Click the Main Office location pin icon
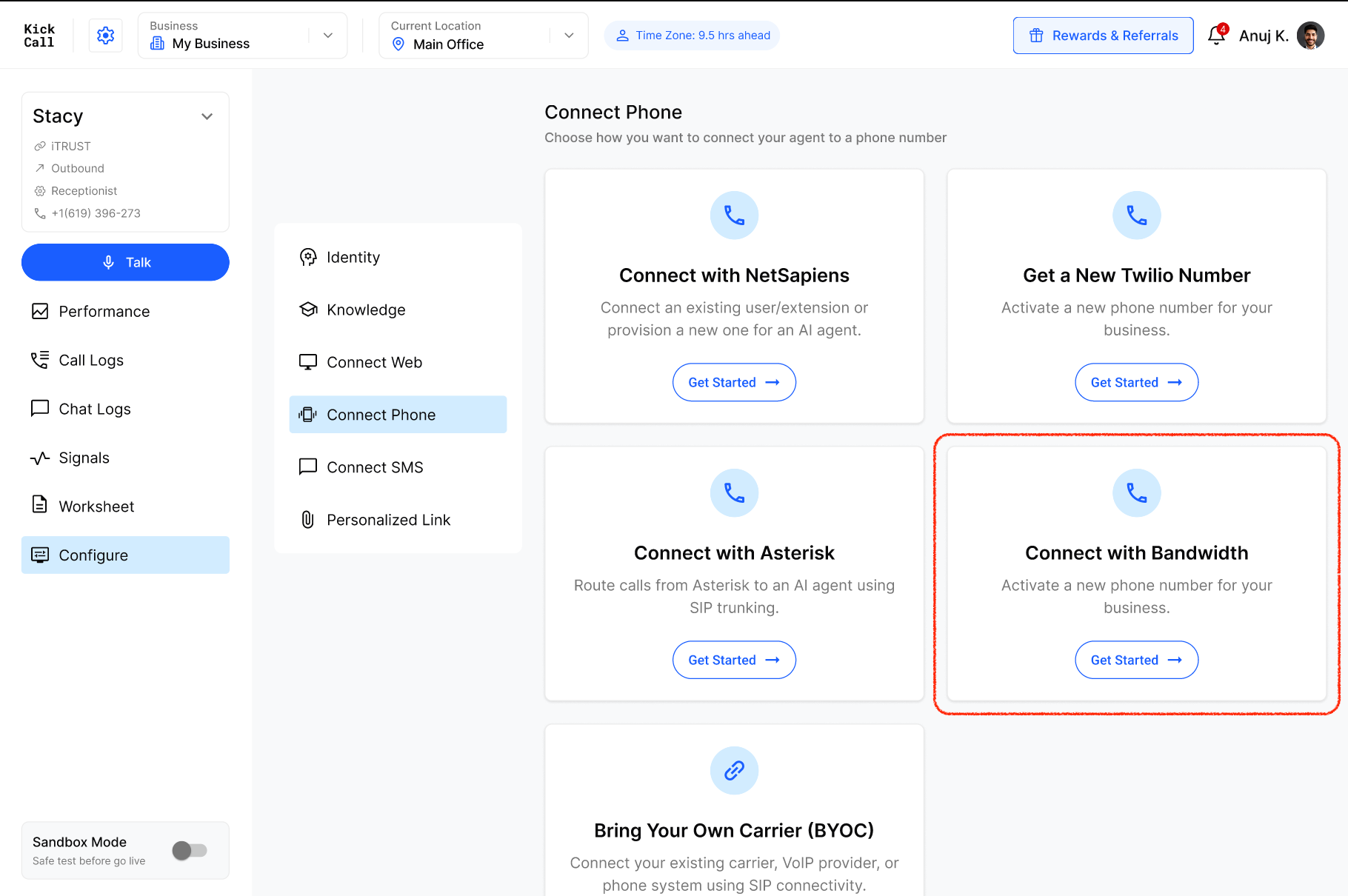 click(398, 44)
